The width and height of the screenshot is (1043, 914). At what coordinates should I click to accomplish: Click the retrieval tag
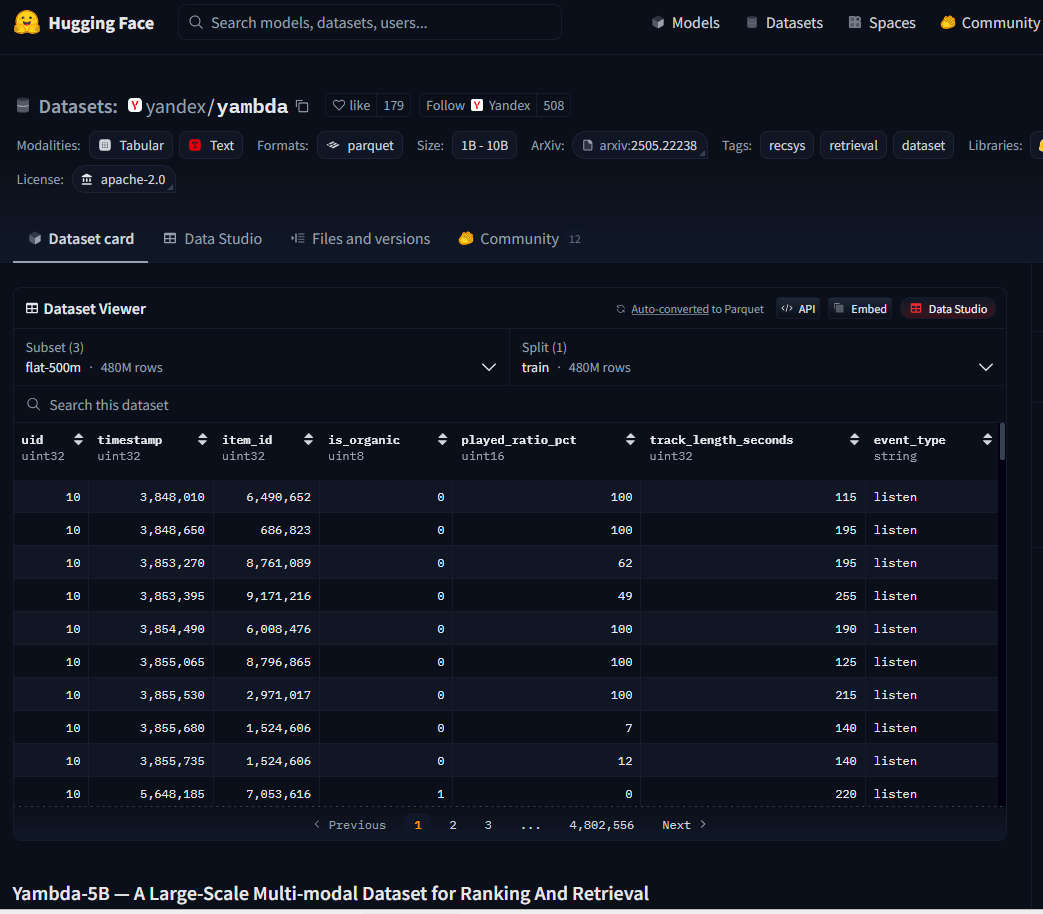[x=853, y=146]
